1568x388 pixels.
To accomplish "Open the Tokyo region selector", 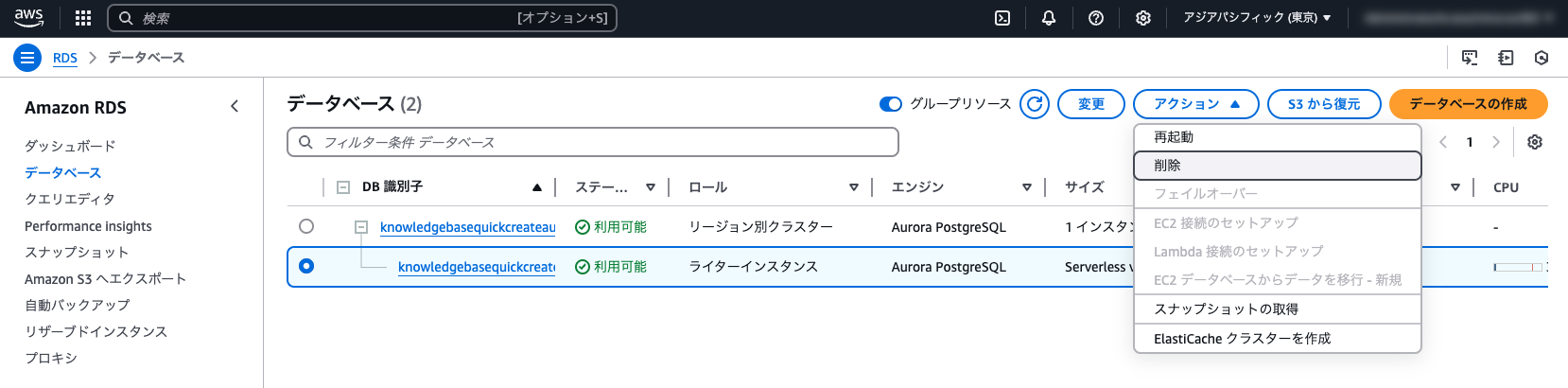I will pos(1257,18).
